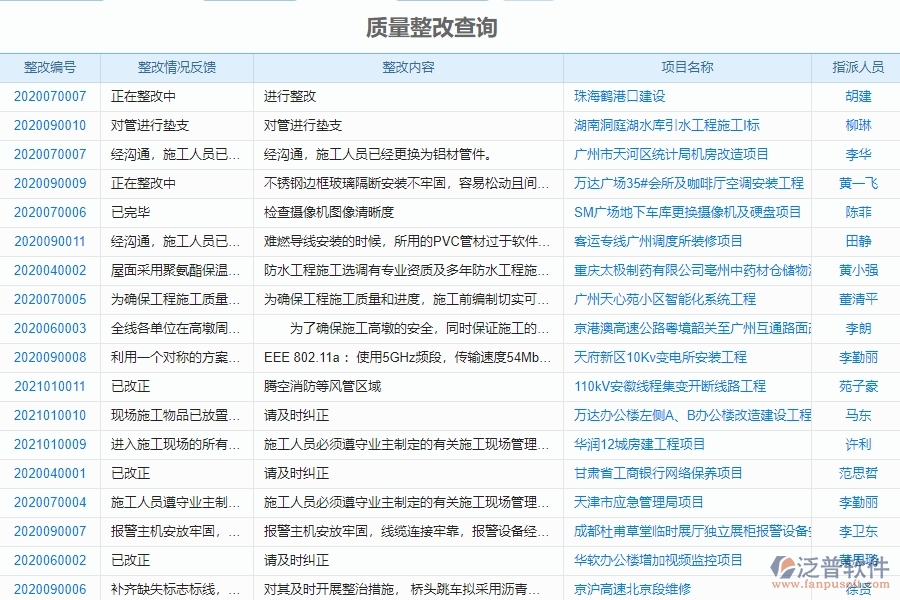View project 天府新区10kV变电所安装工程

659,356
